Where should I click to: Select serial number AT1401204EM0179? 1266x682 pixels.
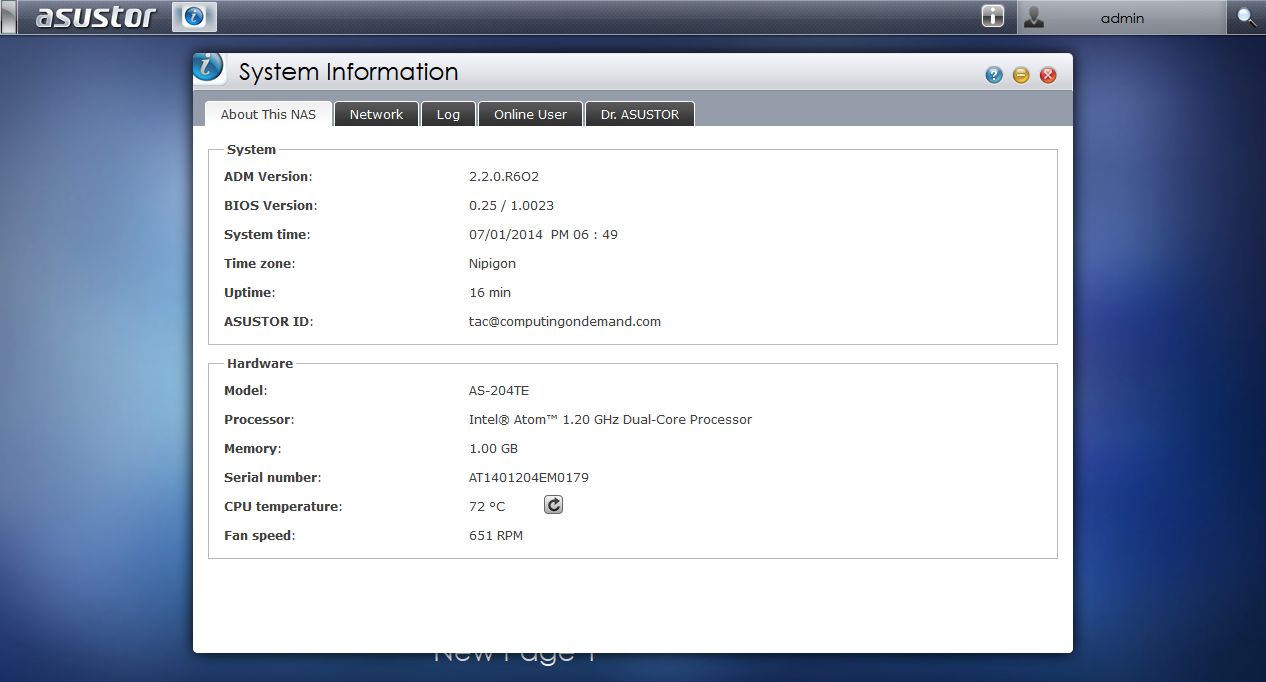coord(529,477)
